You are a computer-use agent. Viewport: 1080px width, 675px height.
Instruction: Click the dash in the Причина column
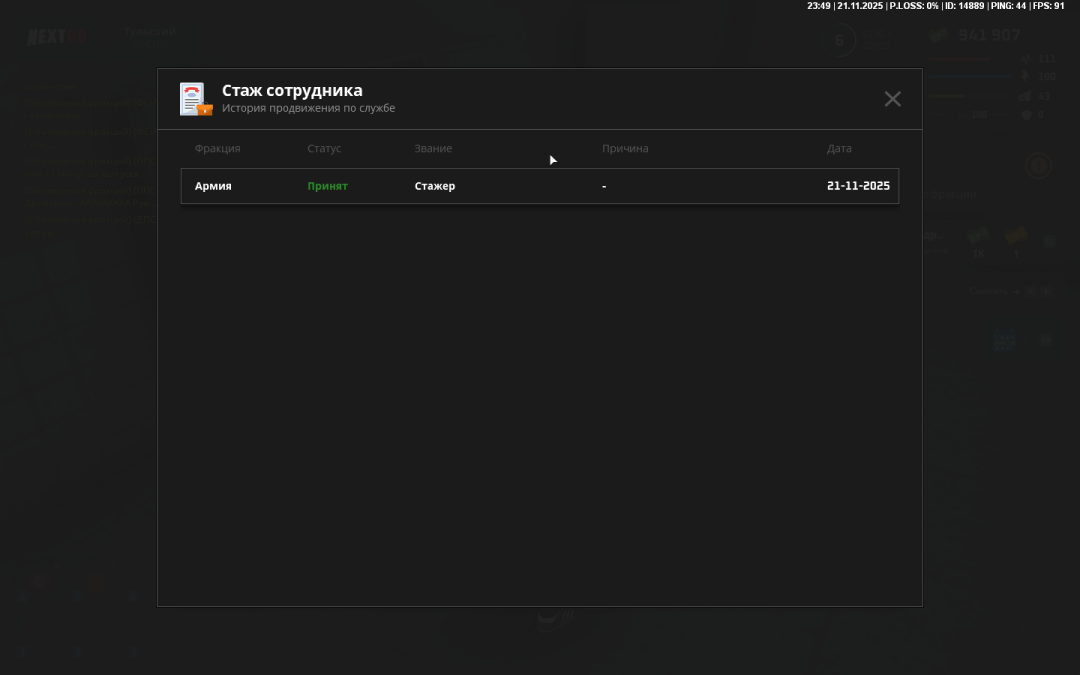tap(604, 186)
